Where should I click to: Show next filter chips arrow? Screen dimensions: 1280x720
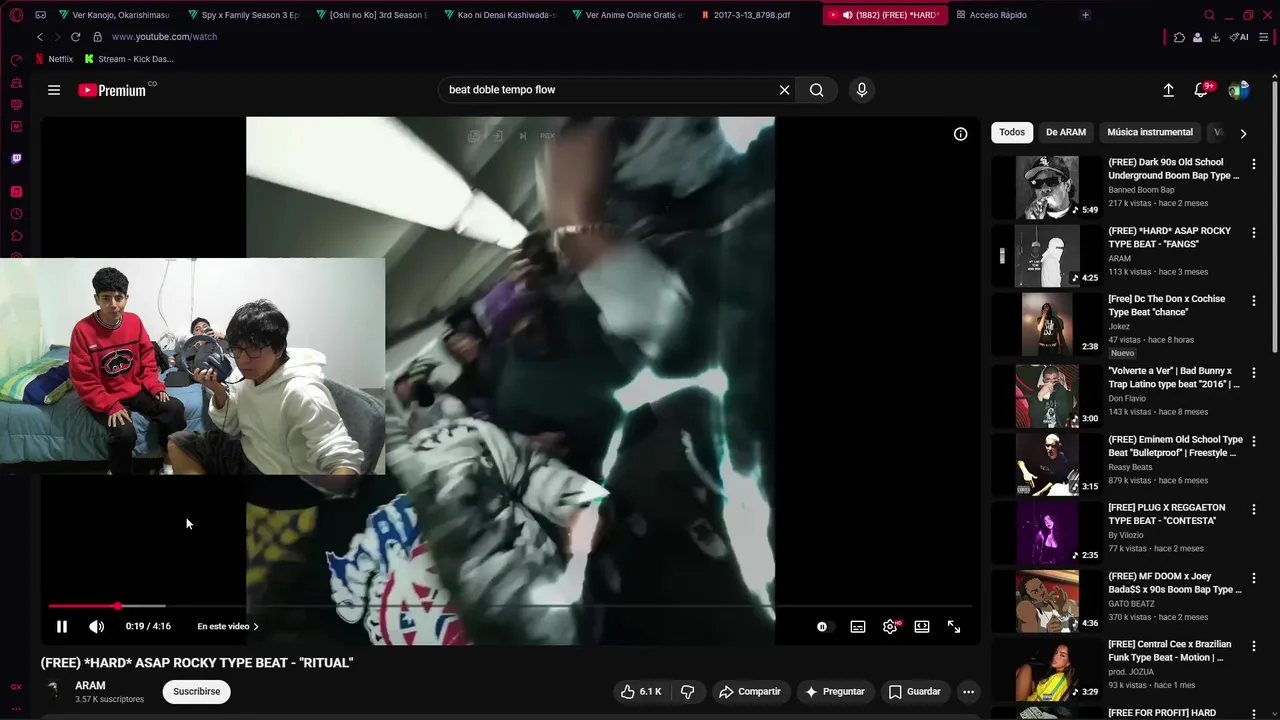tap(1243, 133)
